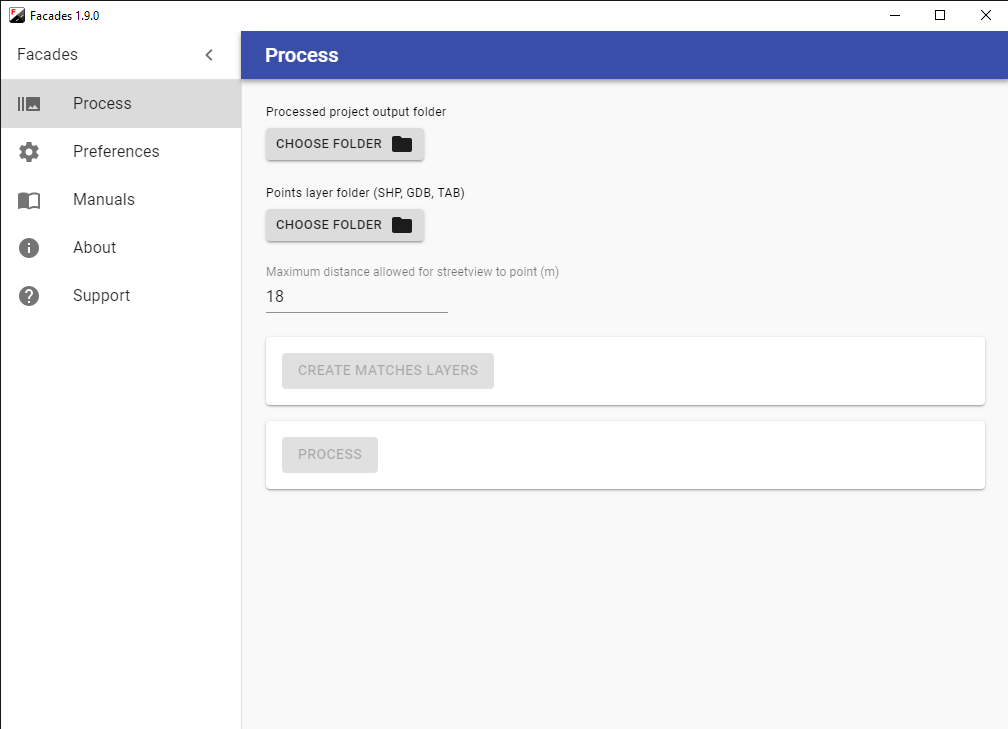Click the 'Processed project output folder' label
This screenshot has width=1008, height=729.
point(356,112)
